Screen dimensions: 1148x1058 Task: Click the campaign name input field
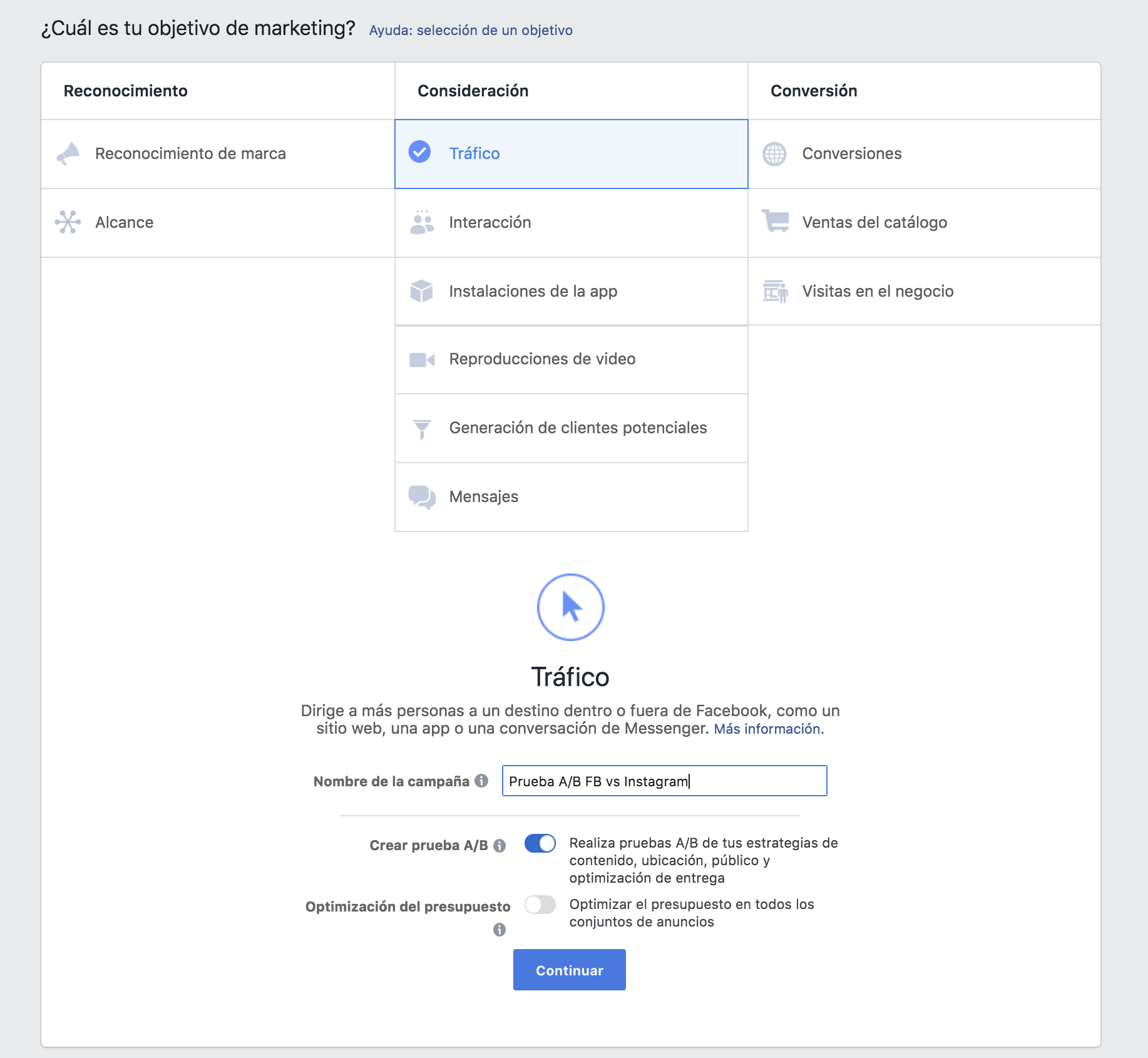coord(664,781)
